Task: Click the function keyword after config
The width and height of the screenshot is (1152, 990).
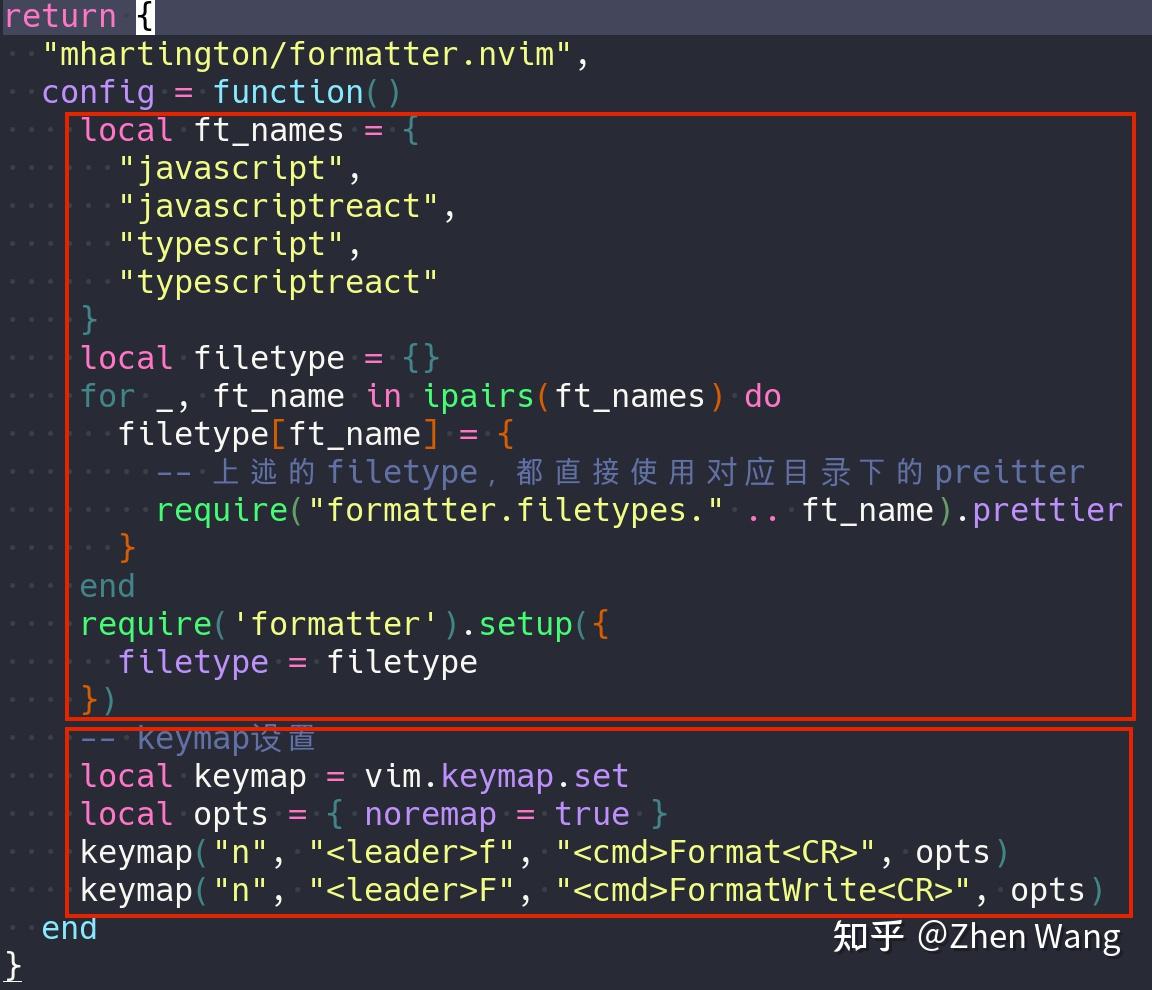Action: [x=288, y=92]
